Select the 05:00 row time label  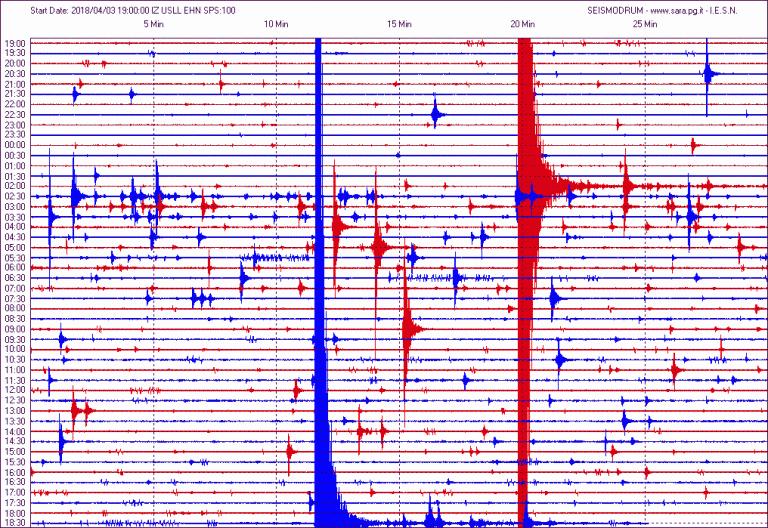click(x=15, y=247)
